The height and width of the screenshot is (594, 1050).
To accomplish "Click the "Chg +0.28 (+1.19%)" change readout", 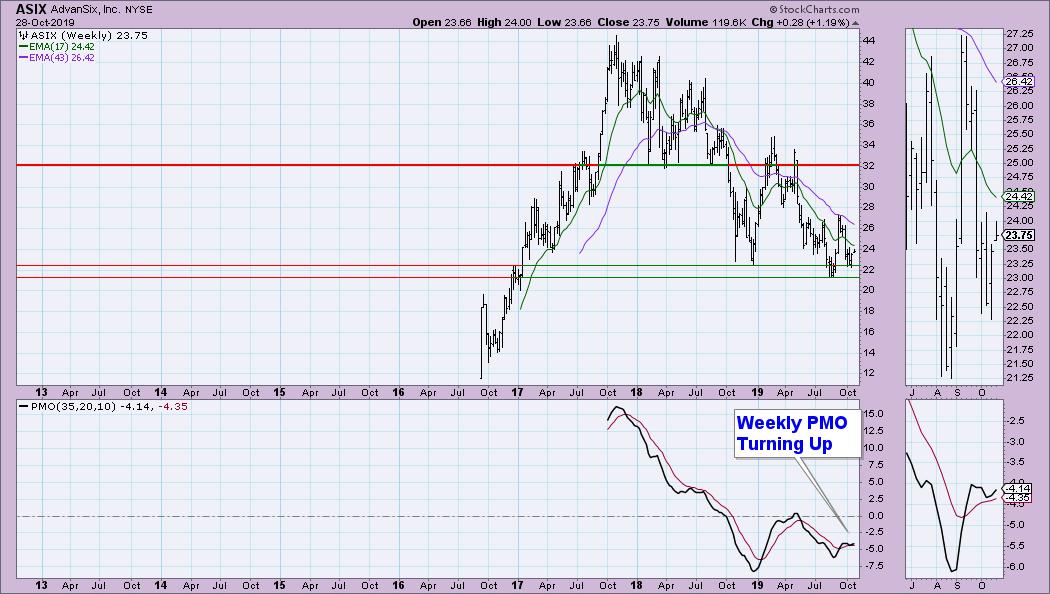I will 800,22.
